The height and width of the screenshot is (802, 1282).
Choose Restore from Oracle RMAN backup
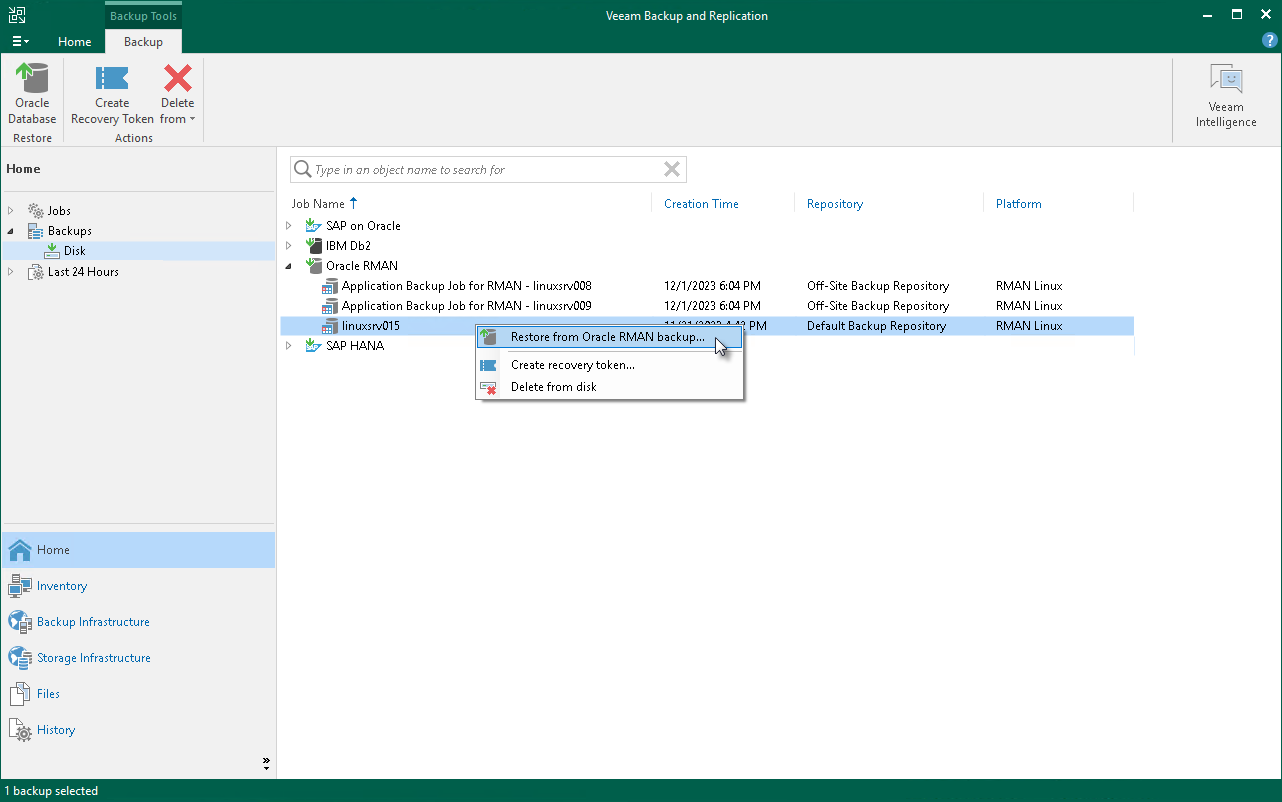(606, 338)
